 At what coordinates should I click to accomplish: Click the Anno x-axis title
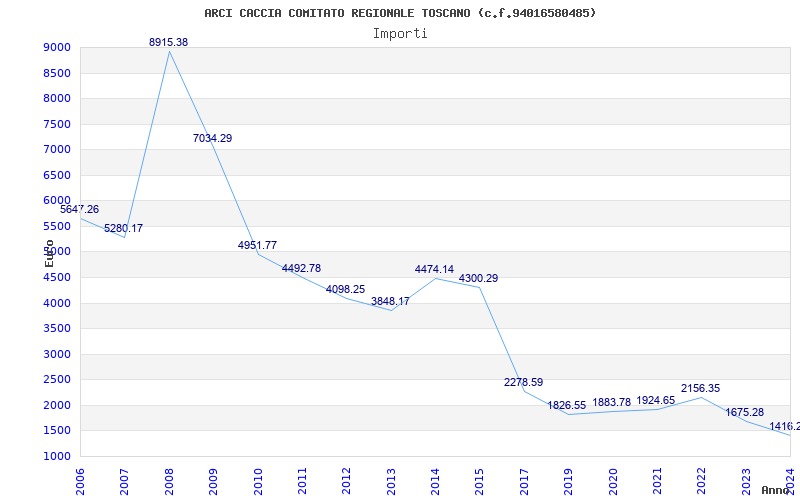(775, 490)
